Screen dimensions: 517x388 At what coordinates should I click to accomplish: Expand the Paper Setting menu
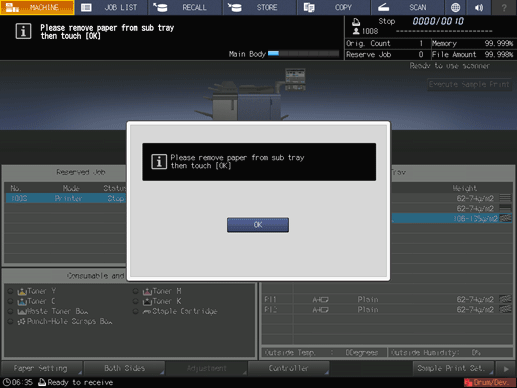click(42, 368)
